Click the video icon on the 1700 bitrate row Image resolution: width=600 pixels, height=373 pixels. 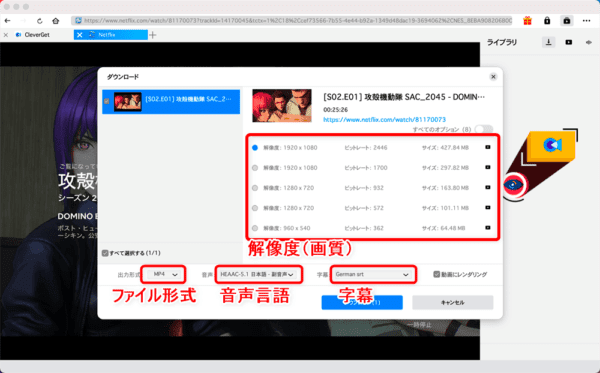click(x=488, y=167)
